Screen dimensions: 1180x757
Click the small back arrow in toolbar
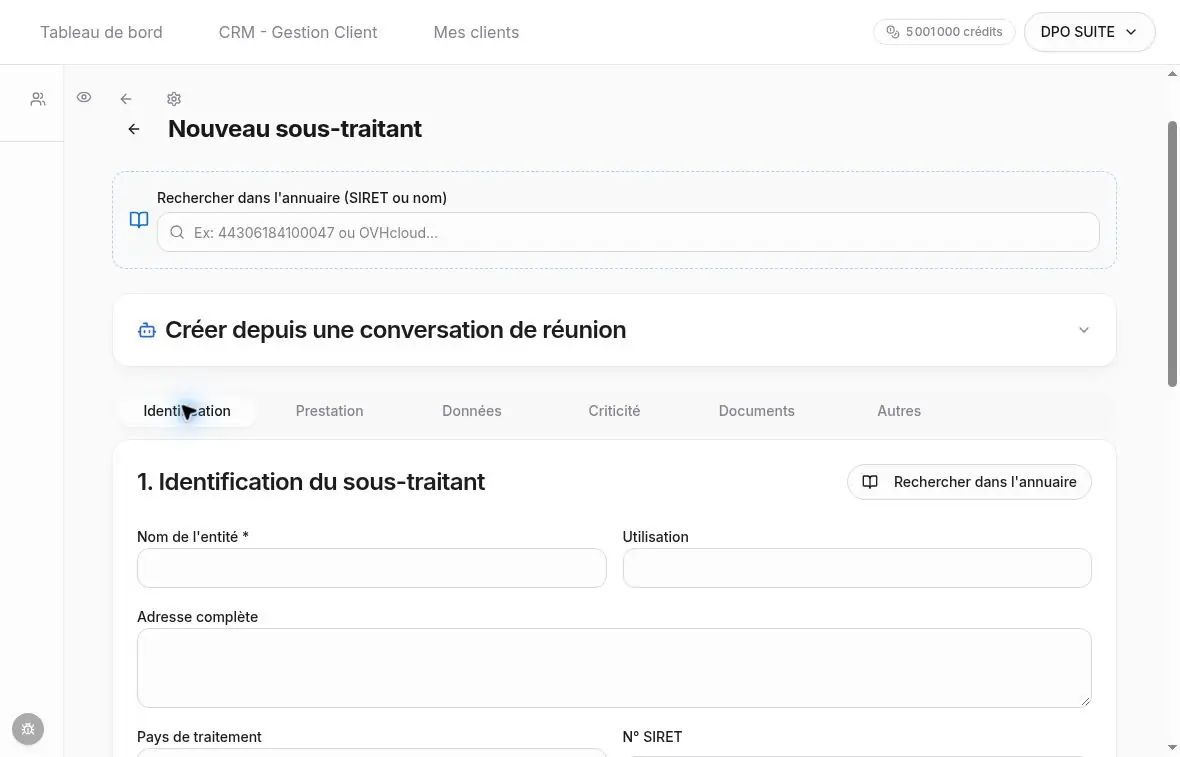(x=126, y=99)
